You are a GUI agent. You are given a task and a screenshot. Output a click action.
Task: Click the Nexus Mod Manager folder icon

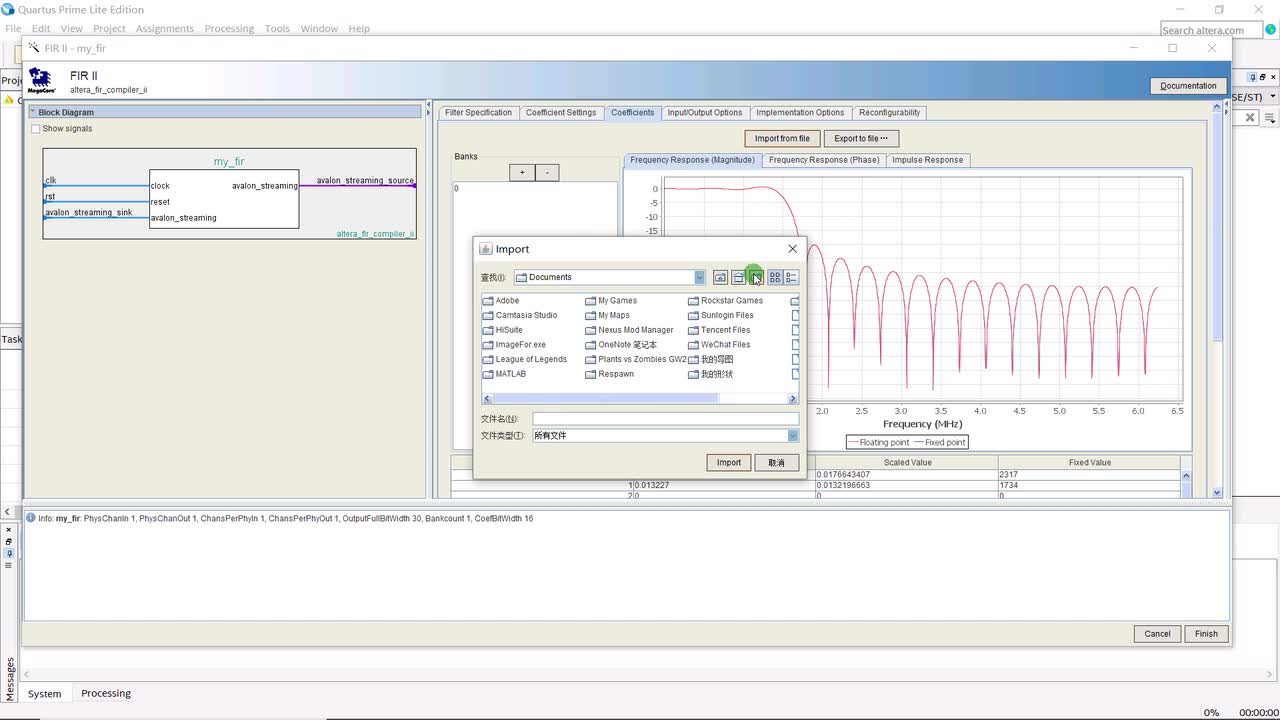(591, 330)
